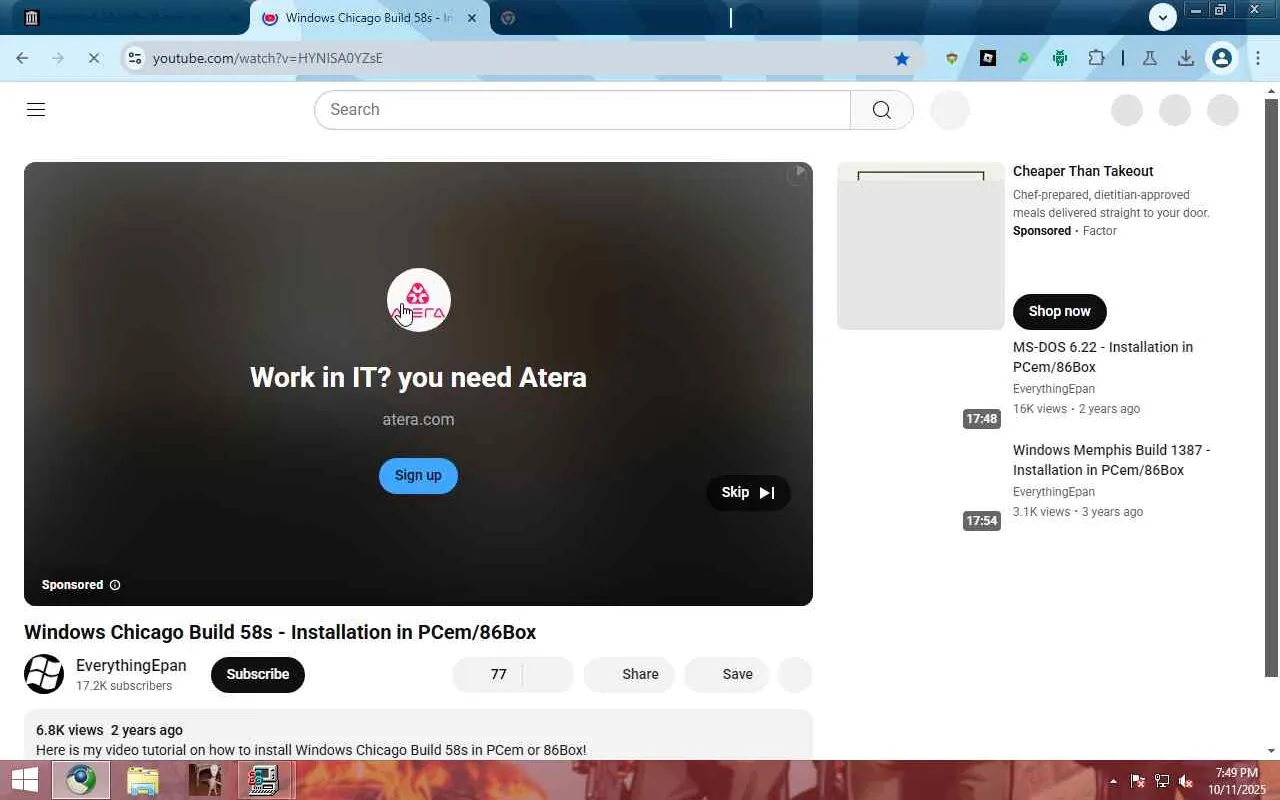Image resolution: width=1280 pixels, height=800 pixels.
Task: Click the Share button
Action: click(x=629, y=675)
